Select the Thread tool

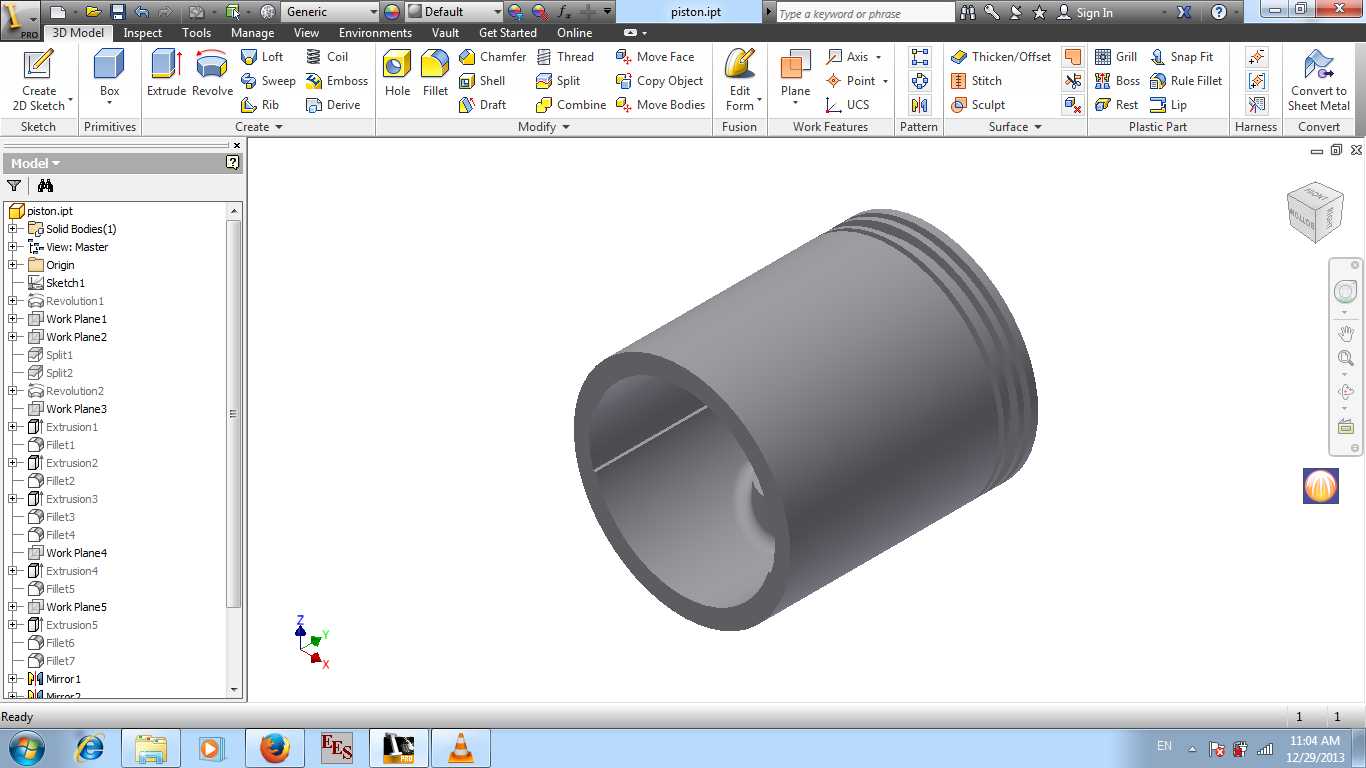point(565,57)
